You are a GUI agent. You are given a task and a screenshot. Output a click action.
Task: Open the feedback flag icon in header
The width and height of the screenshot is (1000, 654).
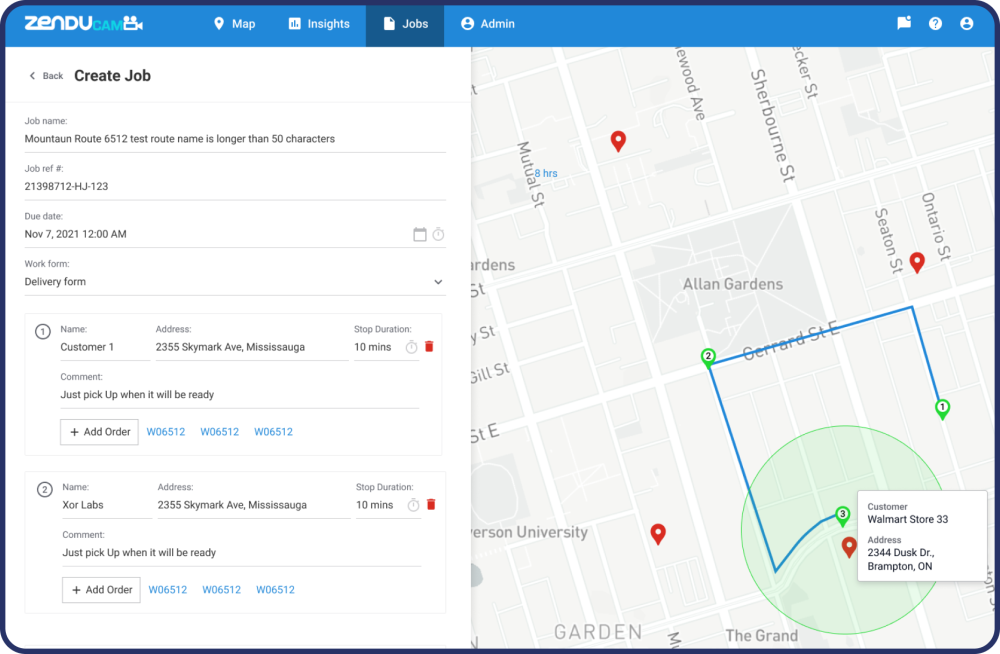pyautogui.click(x=904, y=24)
